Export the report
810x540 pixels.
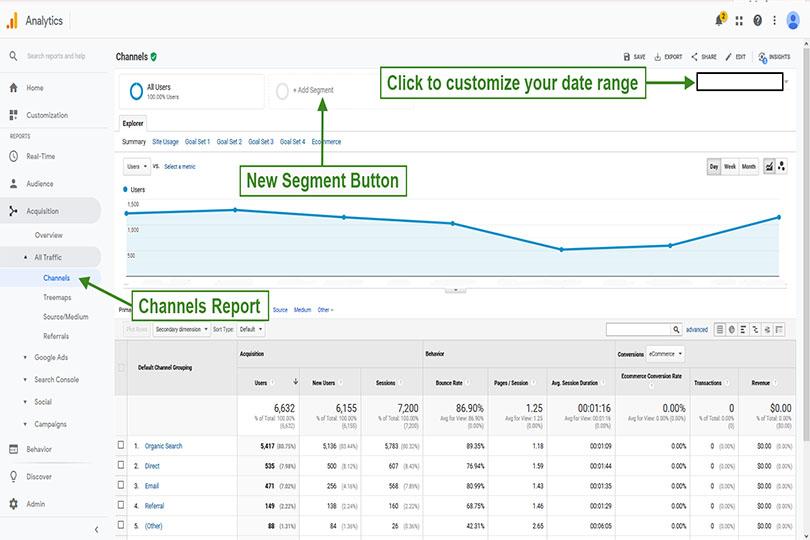coord(668,57)
